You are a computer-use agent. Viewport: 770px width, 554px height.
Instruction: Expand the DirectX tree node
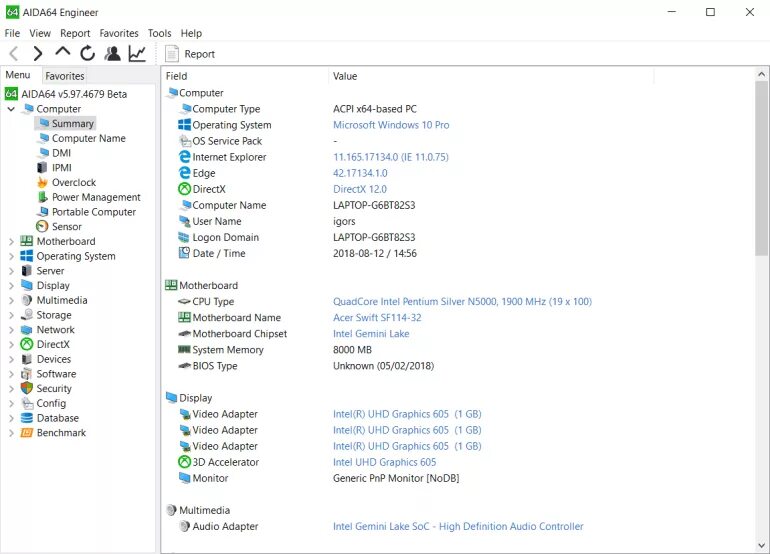click(11, 344)
